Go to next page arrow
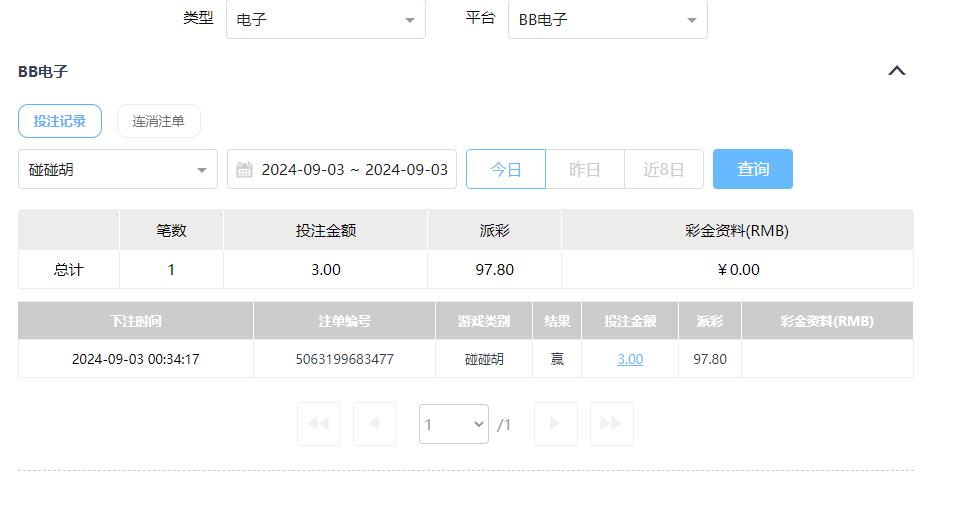 (555, 424)
